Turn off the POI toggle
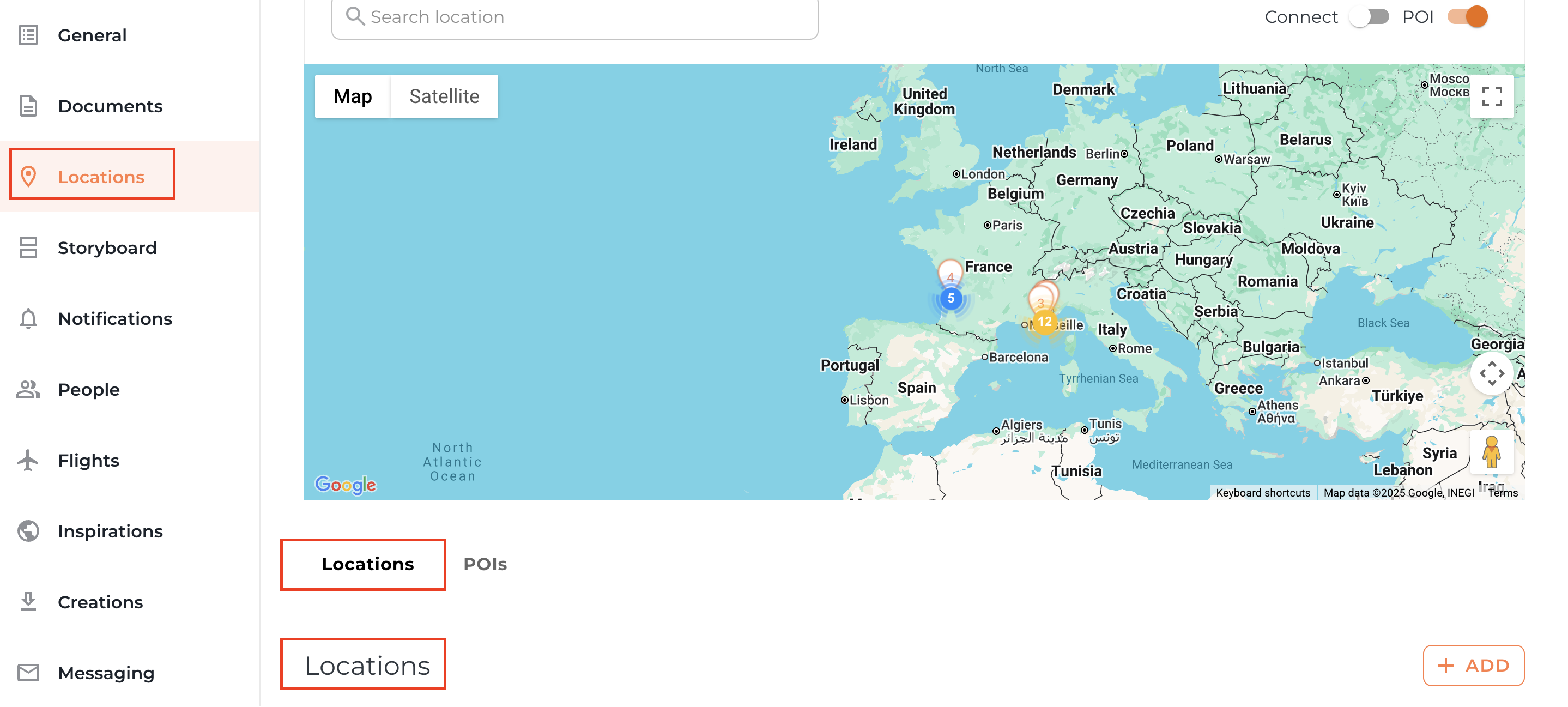 pyautogui.click(x=1467, y=17)
